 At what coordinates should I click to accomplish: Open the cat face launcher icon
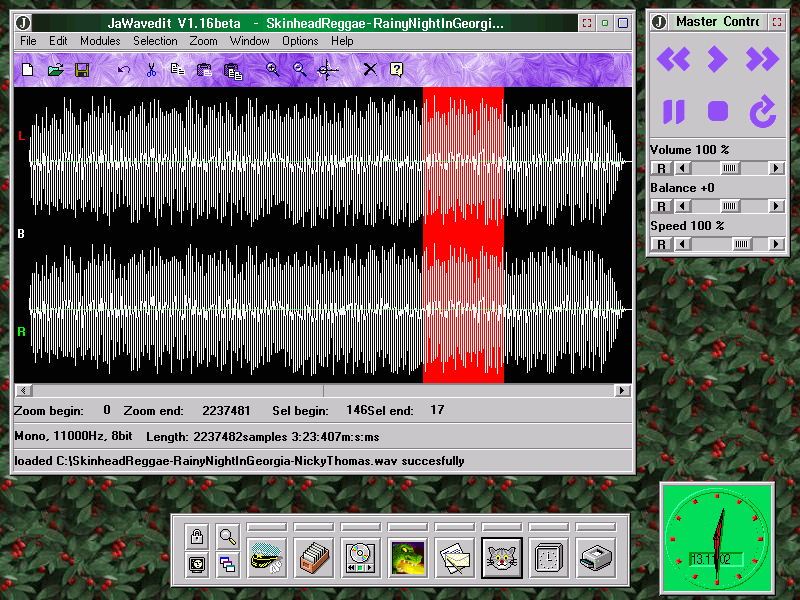(x=499, y=556)
